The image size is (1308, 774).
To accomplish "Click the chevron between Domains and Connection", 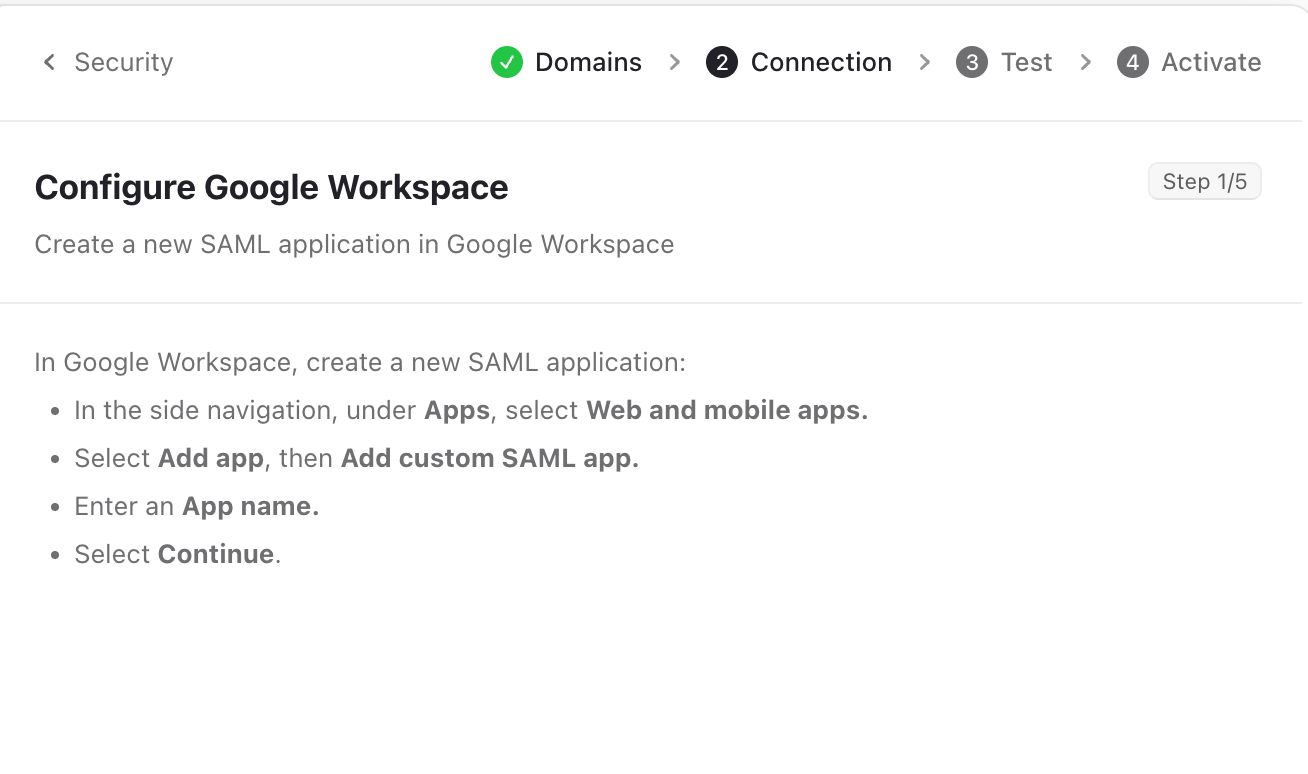I will (x=675, y=62).
